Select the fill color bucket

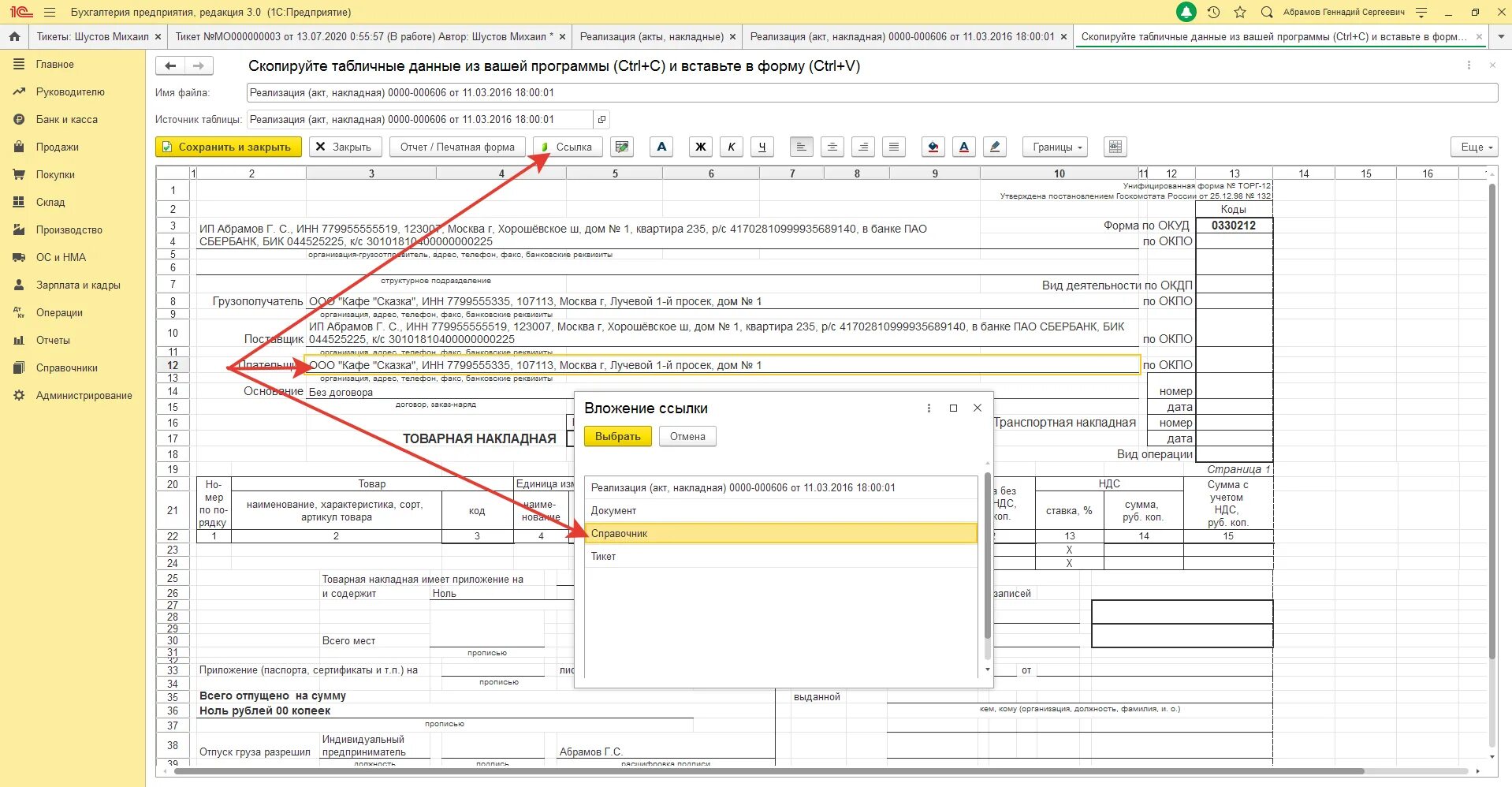click(933, 147)
